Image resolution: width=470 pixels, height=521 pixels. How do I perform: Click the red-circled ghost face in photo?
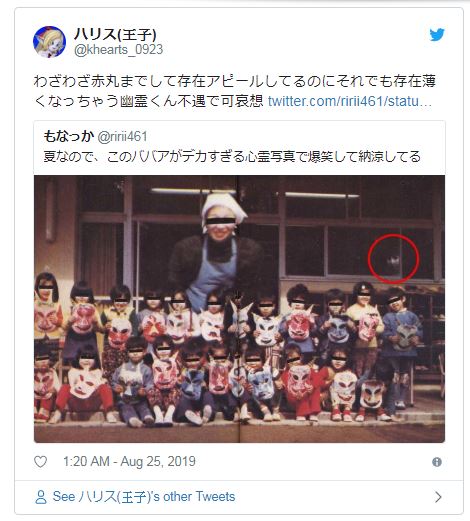pyautogui.click(x=393, y=259)
